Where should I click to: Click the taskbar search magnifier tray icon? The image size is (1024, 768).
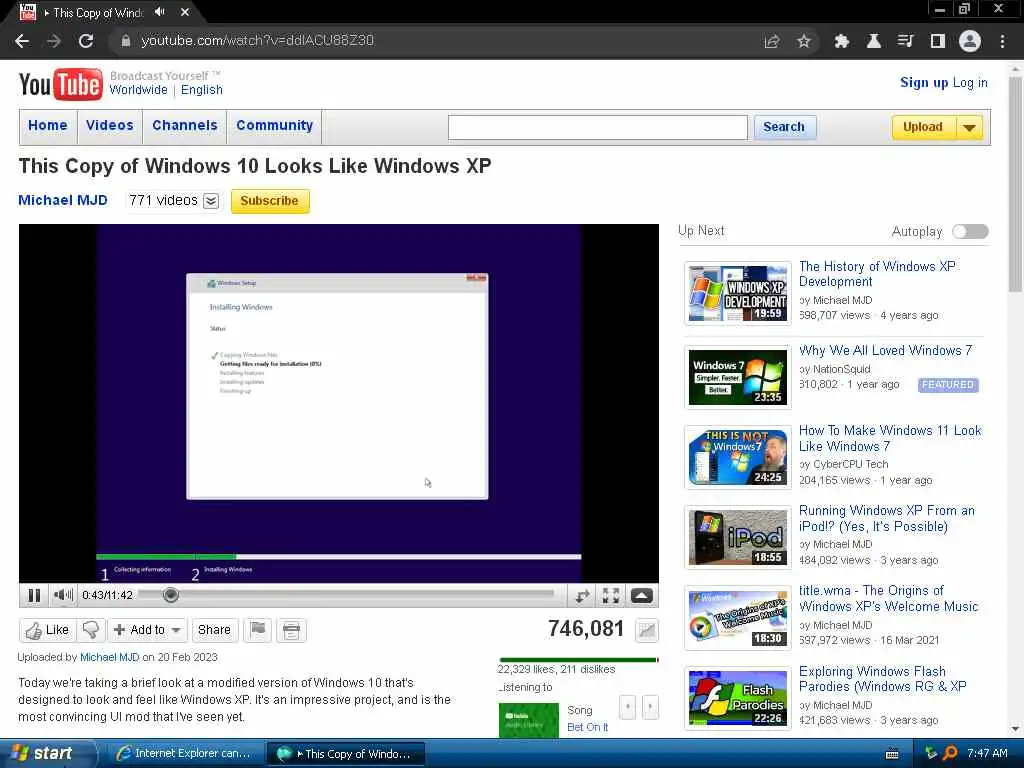[950, 753]
